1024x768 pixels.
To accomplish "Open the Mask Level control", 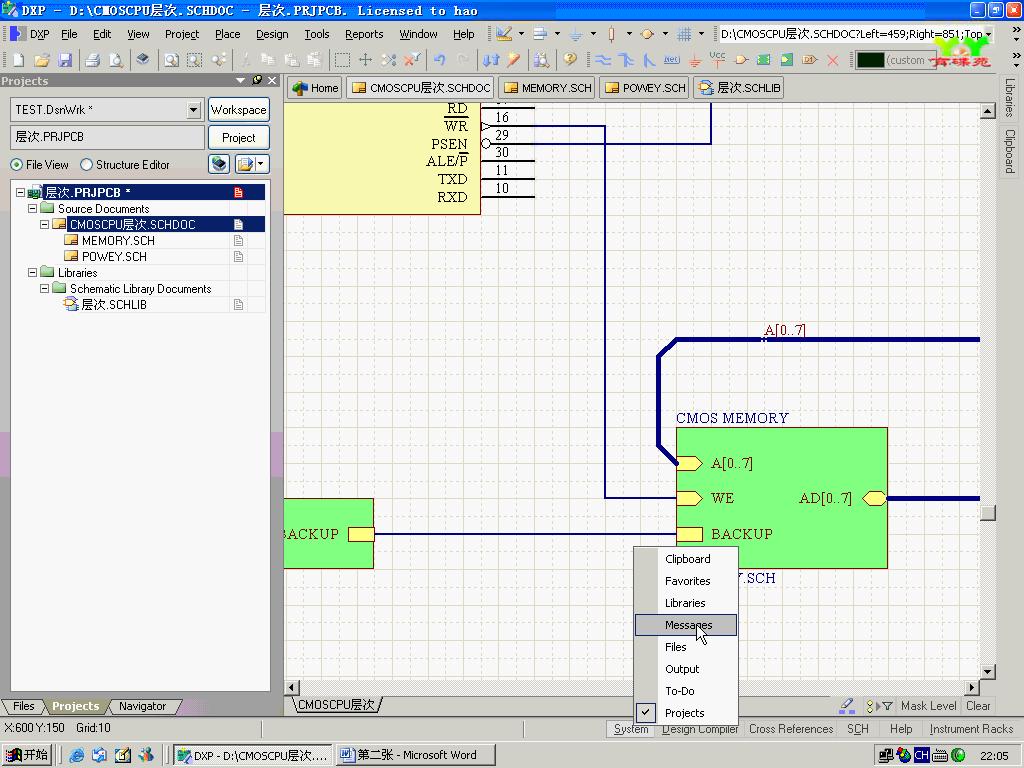I will 928,705.
